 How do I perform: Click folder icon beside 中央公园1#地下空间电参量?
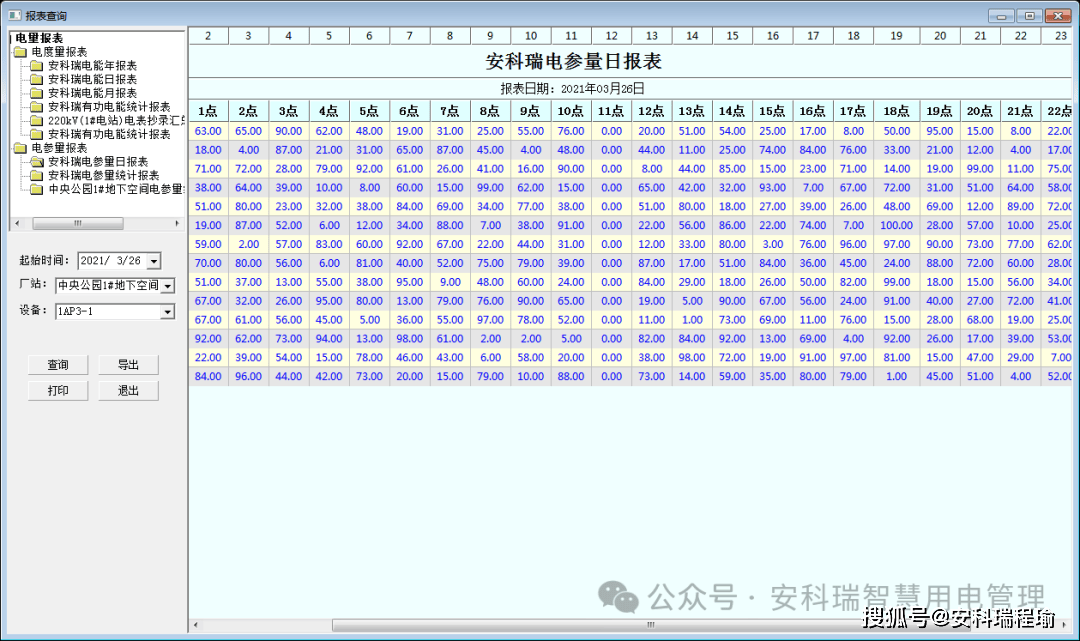(37, 189)
